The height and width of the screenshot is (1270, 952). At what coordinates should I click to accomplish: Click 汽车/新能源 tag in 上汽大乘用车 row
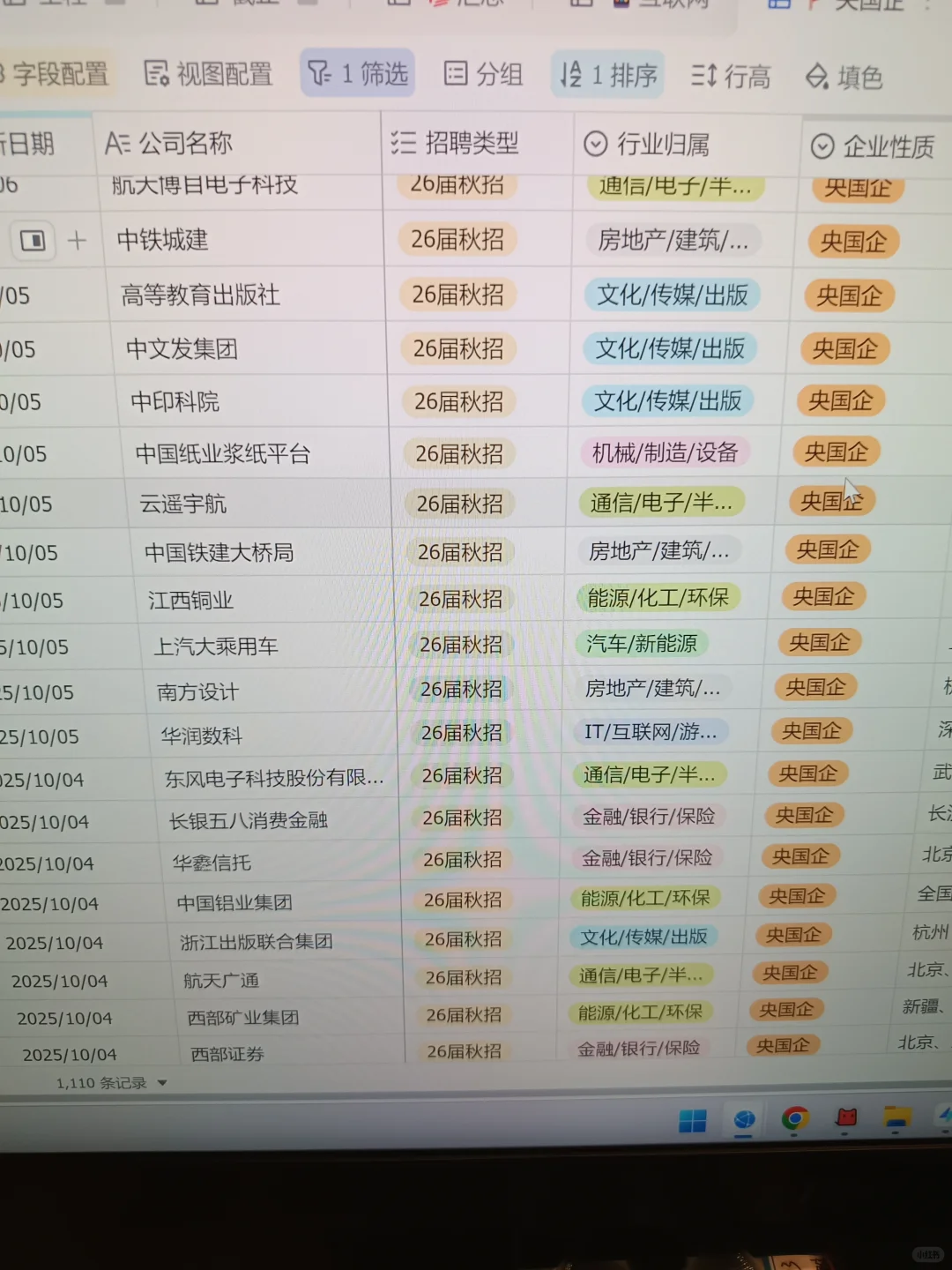642,643
